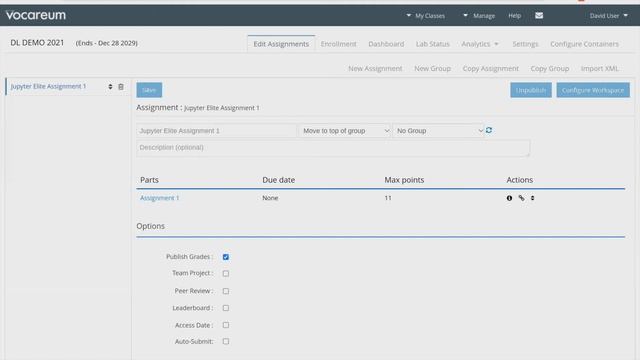Switch to the Dashboard tab
The width and height of the screenshot is (640, 360).
(386, 44)
